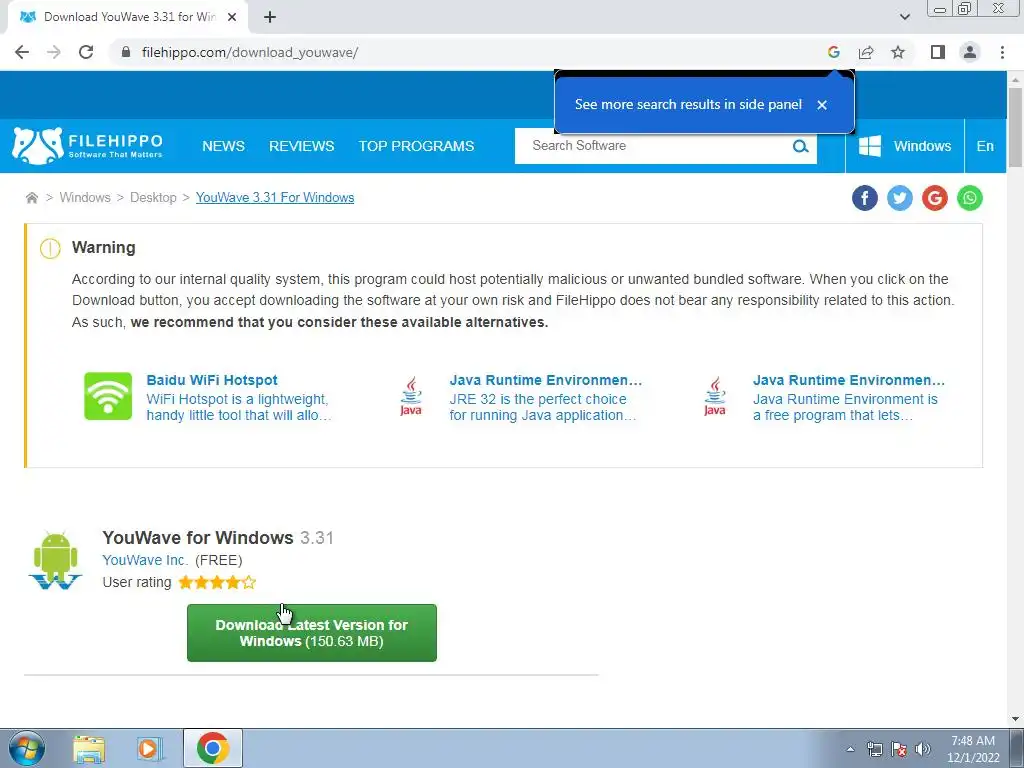Open the TOP PROGRAMS menu item

coord(416,146)
